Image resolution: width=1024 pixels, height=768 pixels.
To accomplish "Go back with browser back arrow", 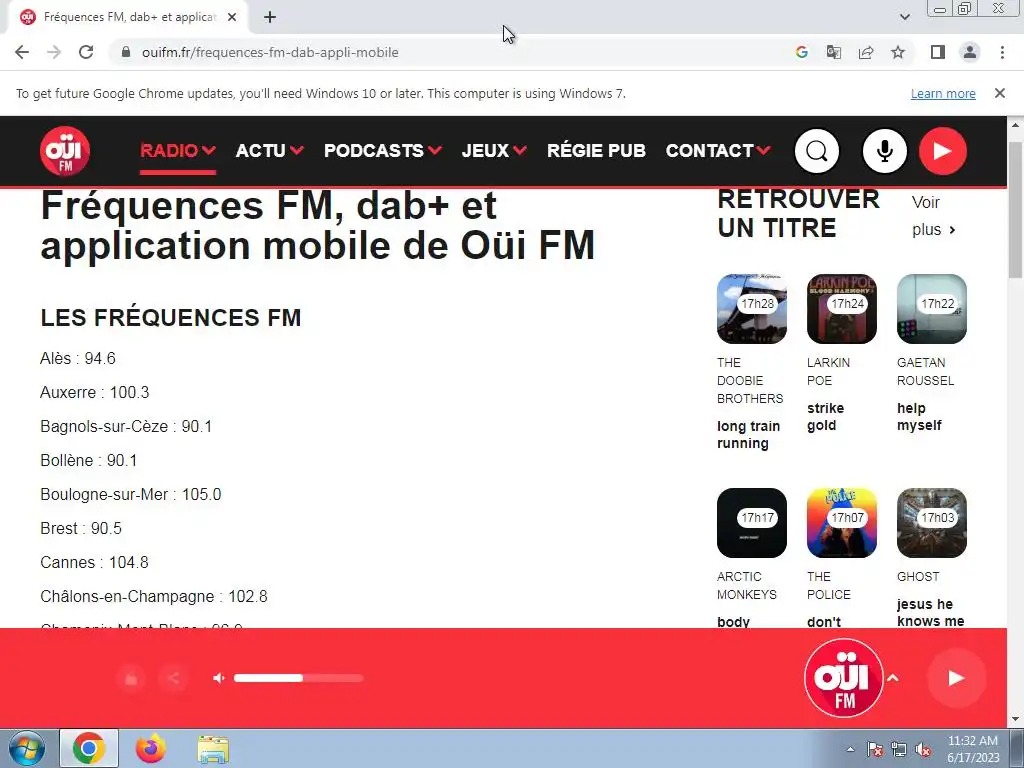I will point(22,52).
